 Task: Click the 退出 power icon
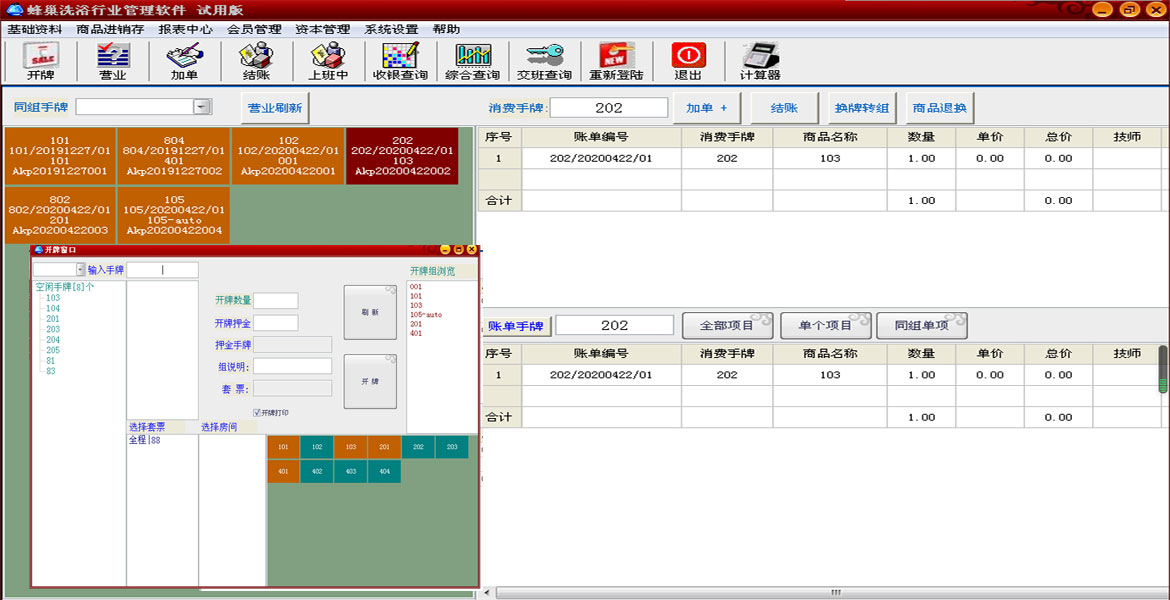pos(688,61)
